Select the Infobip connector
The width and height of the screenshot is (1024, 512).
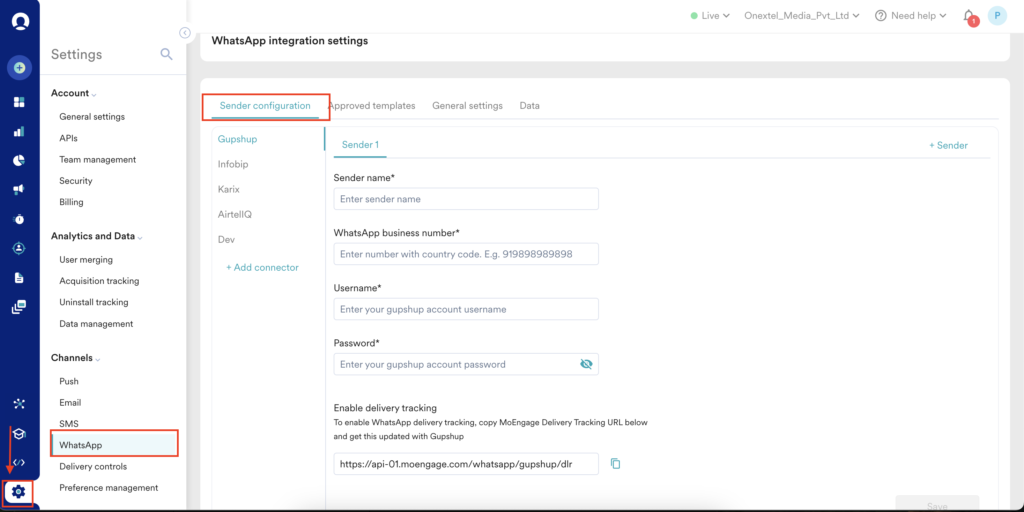[x=233, y=165]
